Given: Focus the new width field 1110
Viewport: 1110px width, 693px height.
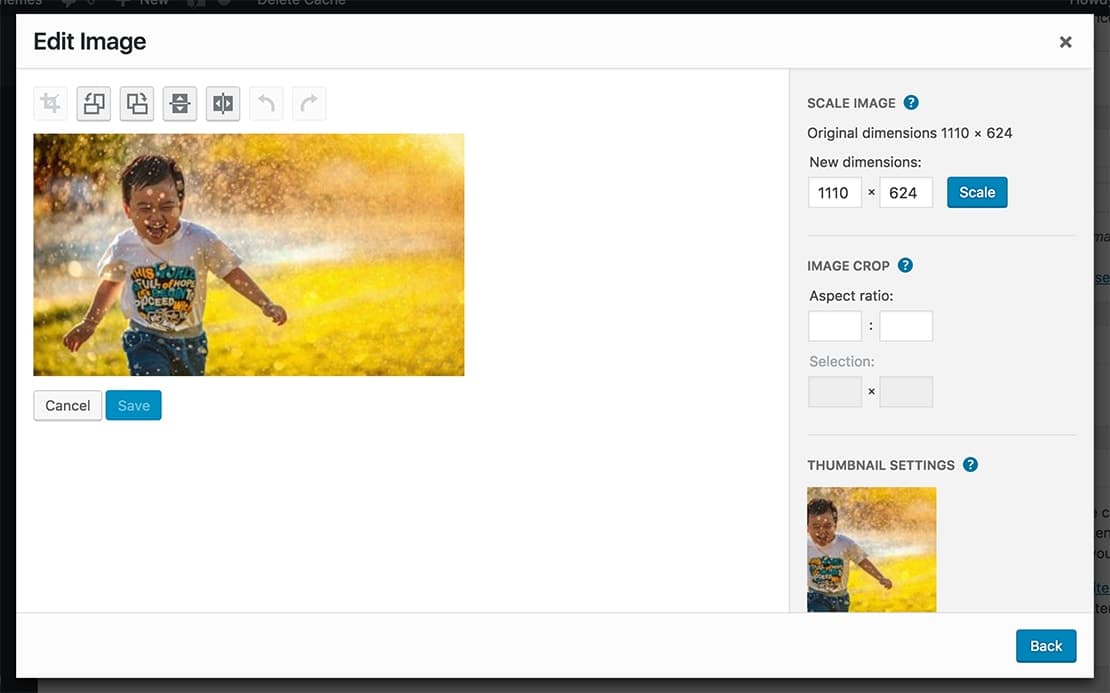Looking at the screenshot, I should point(835,193).
